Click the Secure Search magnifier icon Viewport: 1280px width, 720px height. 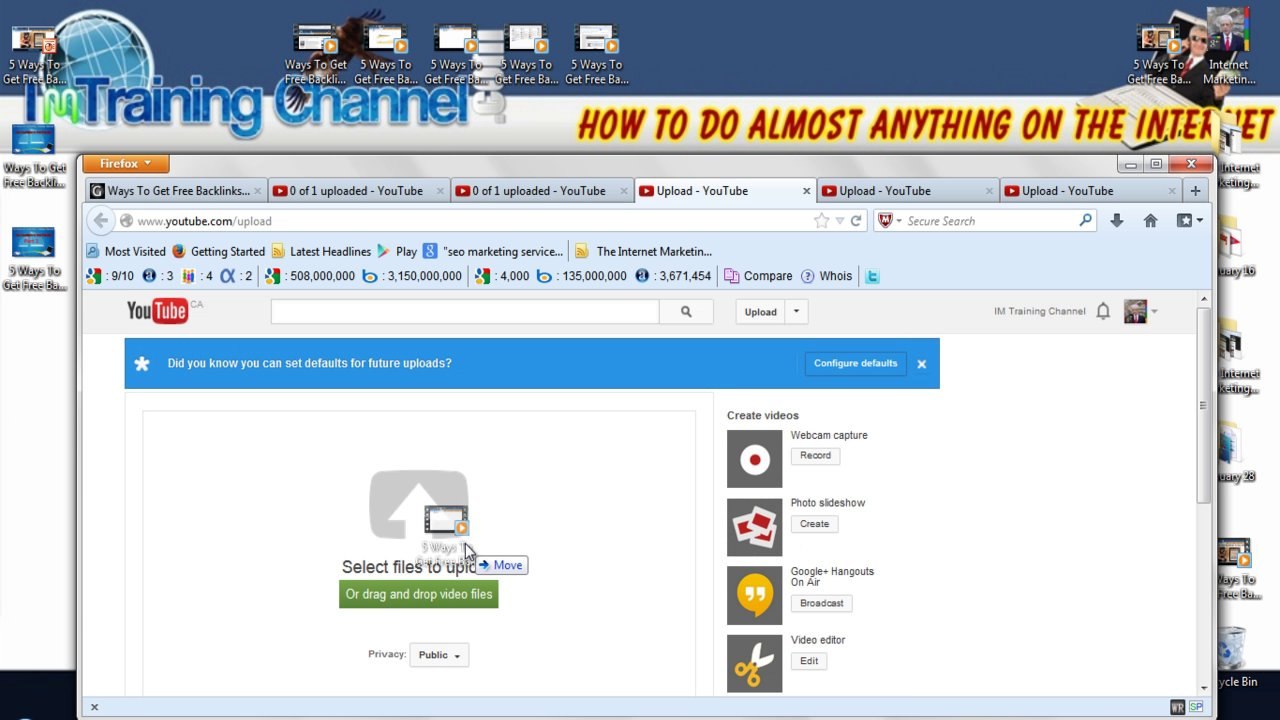point(1086,221)
